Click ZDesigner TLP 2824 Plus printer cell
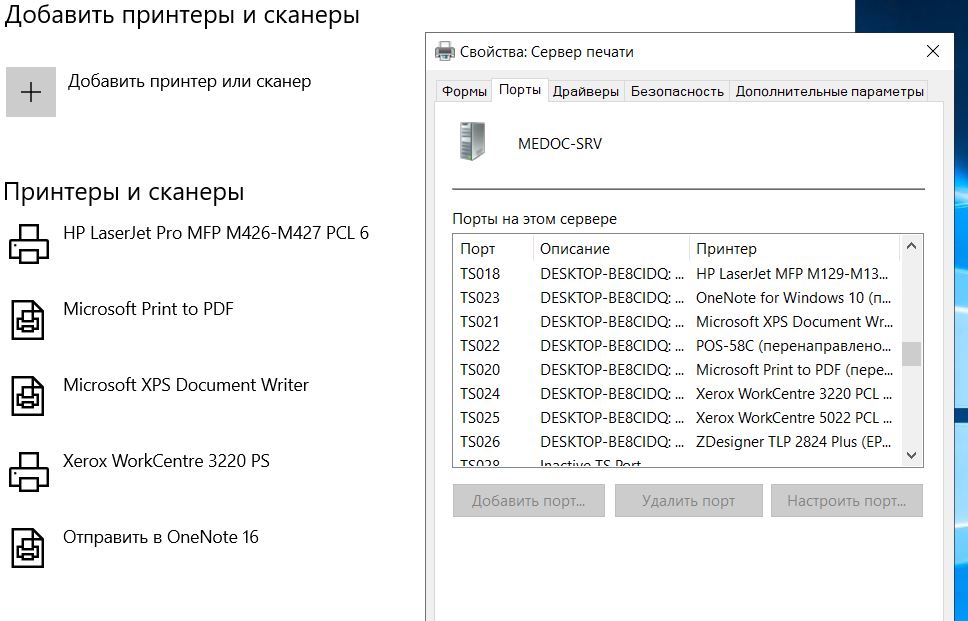 pos(794,442)
